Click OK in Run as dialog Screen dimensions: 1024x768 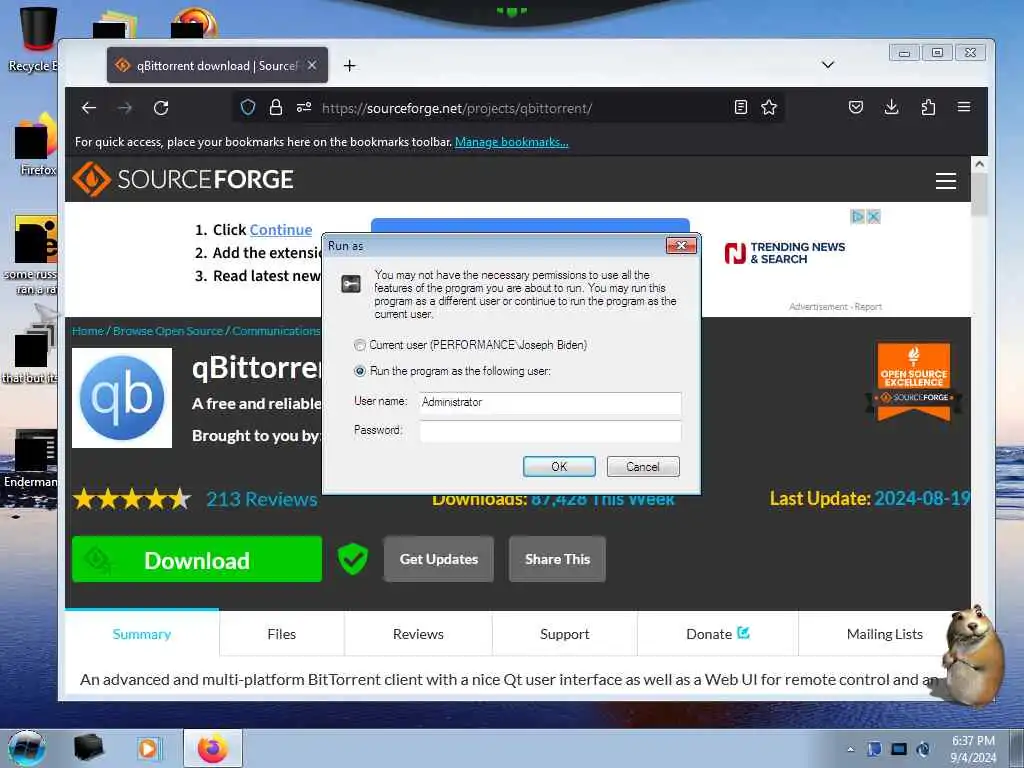point(559,466)
